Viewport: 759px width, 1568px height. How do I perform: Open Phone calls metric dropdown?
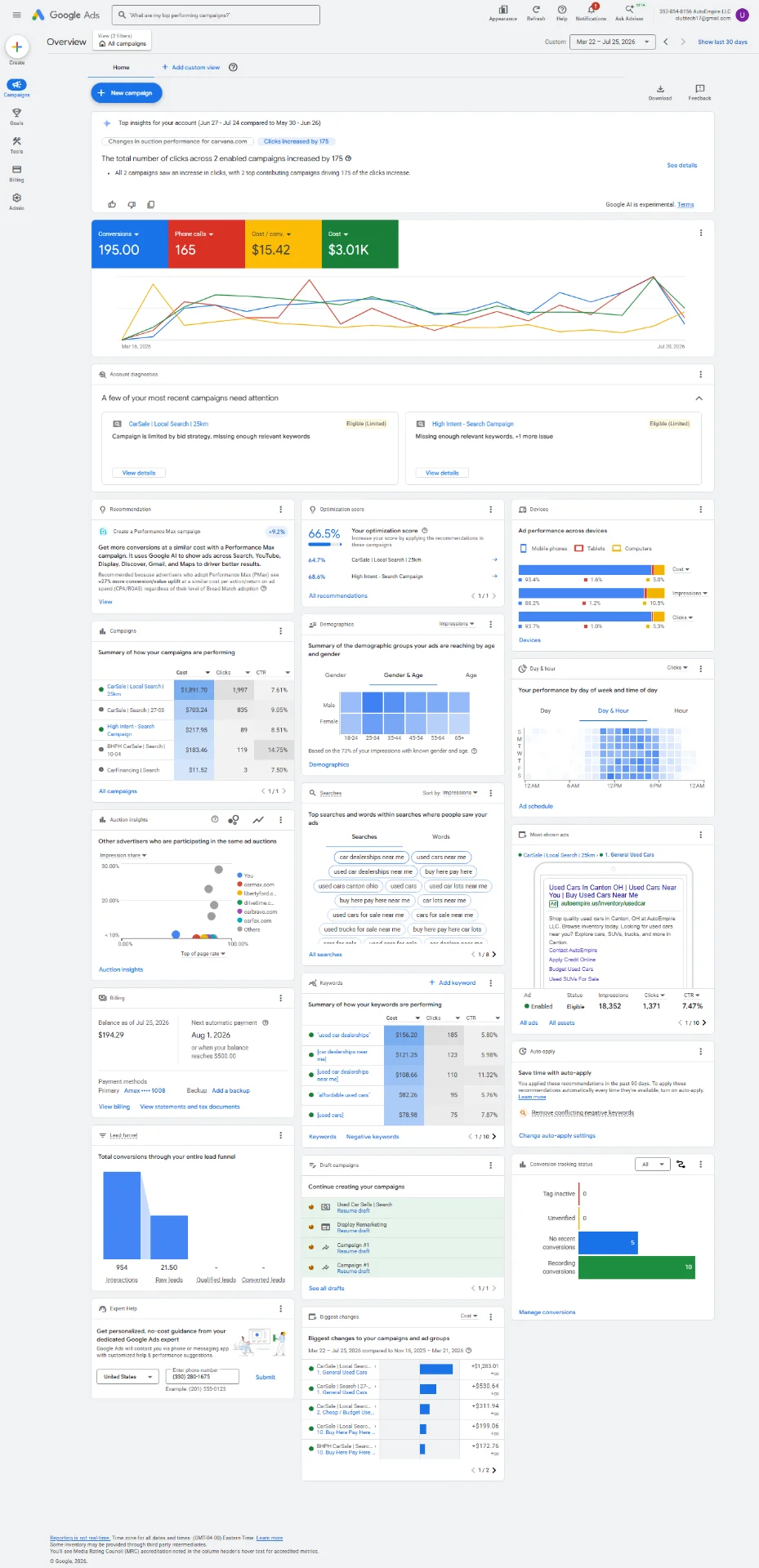pyautogui.click(x=194, y=234)
